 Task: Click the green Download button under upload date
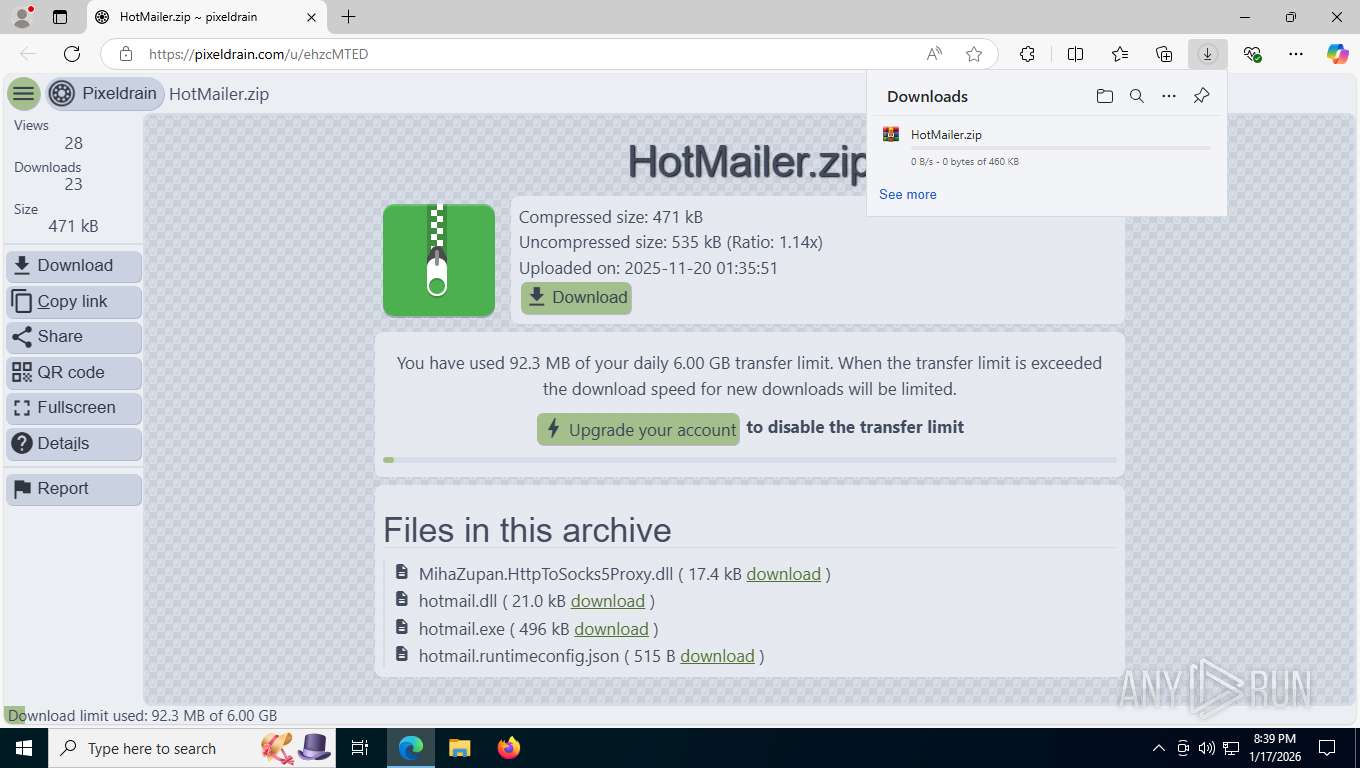click(576, 298)
